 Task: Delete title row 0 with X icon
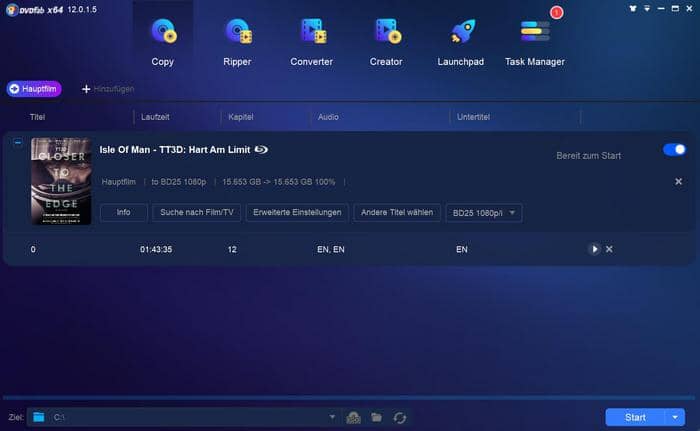click(x=609, y=249)
